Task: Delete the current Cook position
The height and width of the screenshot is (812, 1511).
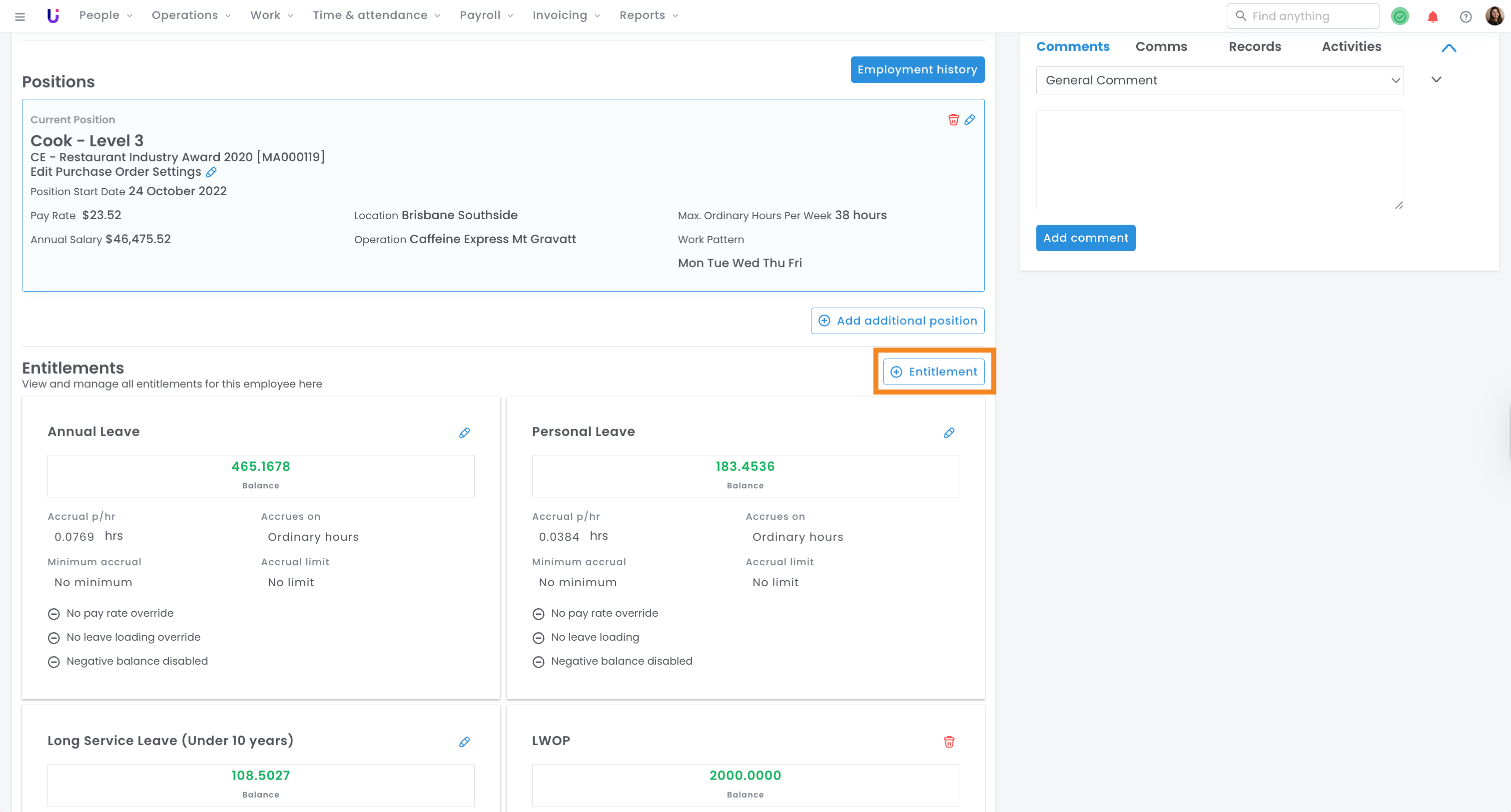Action: point(953,119)
